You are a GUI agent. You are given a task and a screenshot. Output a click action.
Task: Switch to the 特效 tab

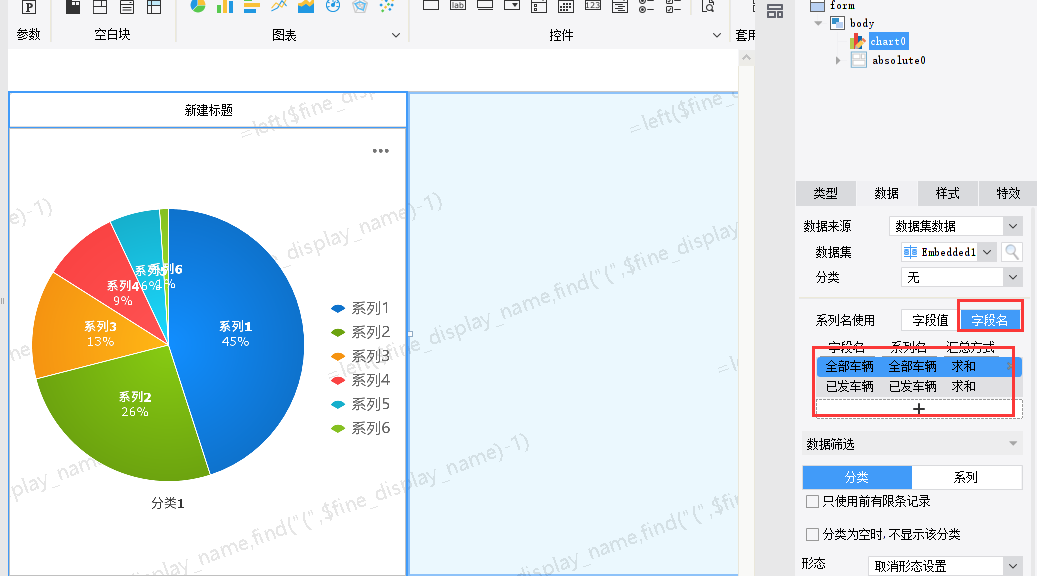1008,193
